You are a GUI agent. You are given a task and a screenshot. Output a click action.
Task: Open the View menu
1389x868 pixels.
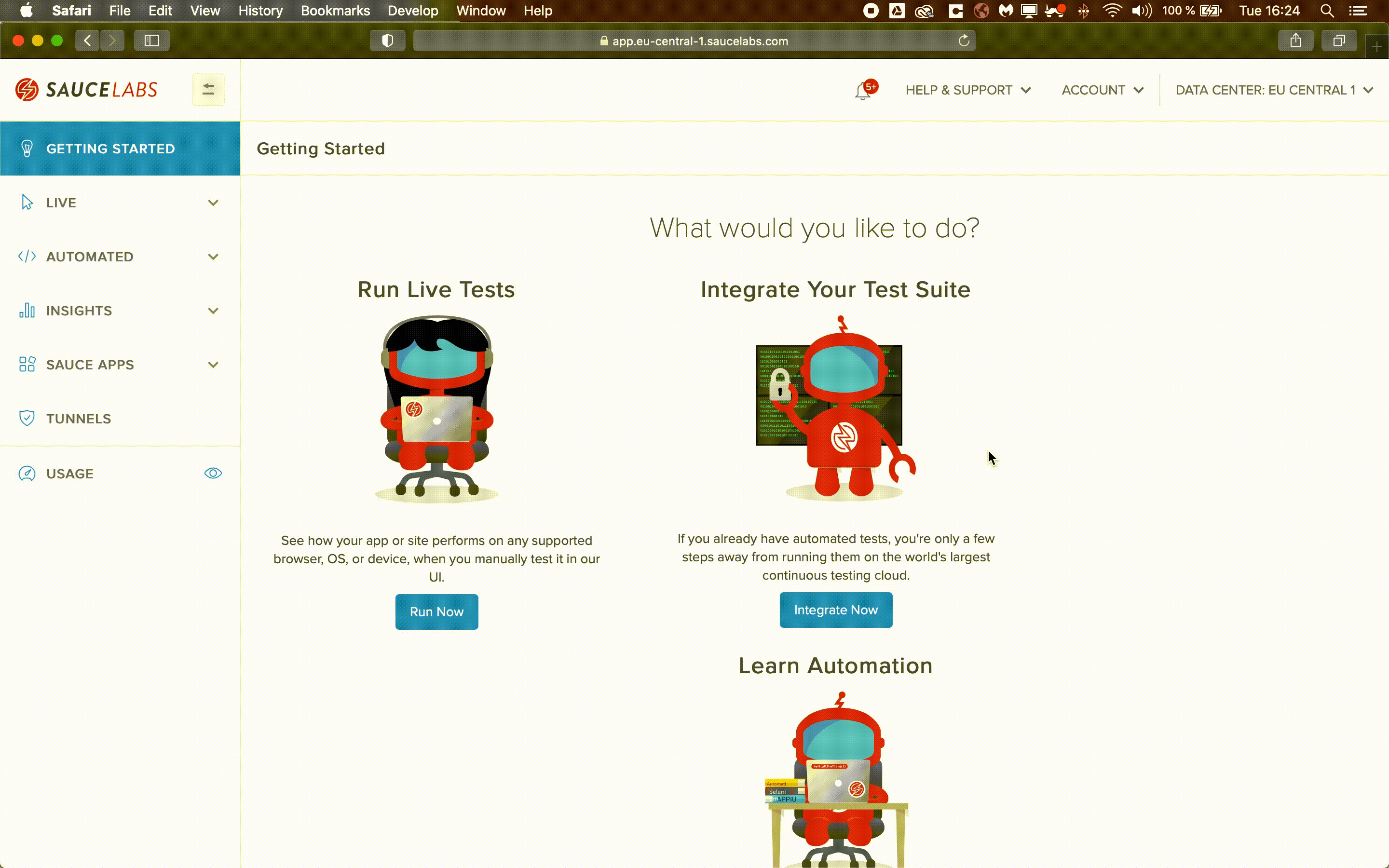[205, 11]
